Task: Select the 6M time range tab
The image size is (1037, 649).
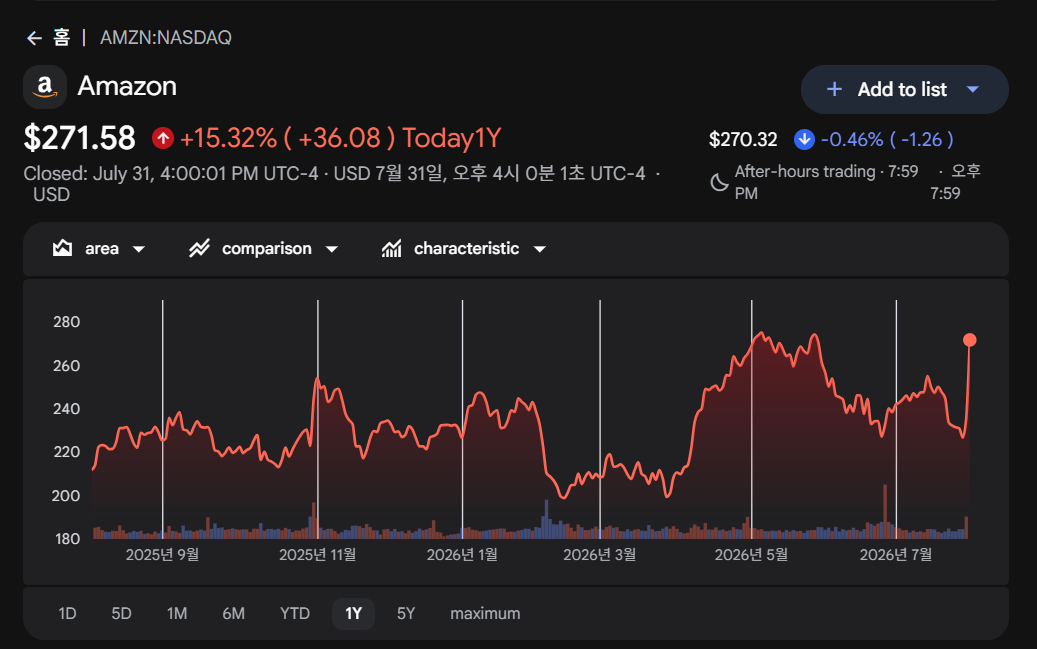Action: pos(233,614)
